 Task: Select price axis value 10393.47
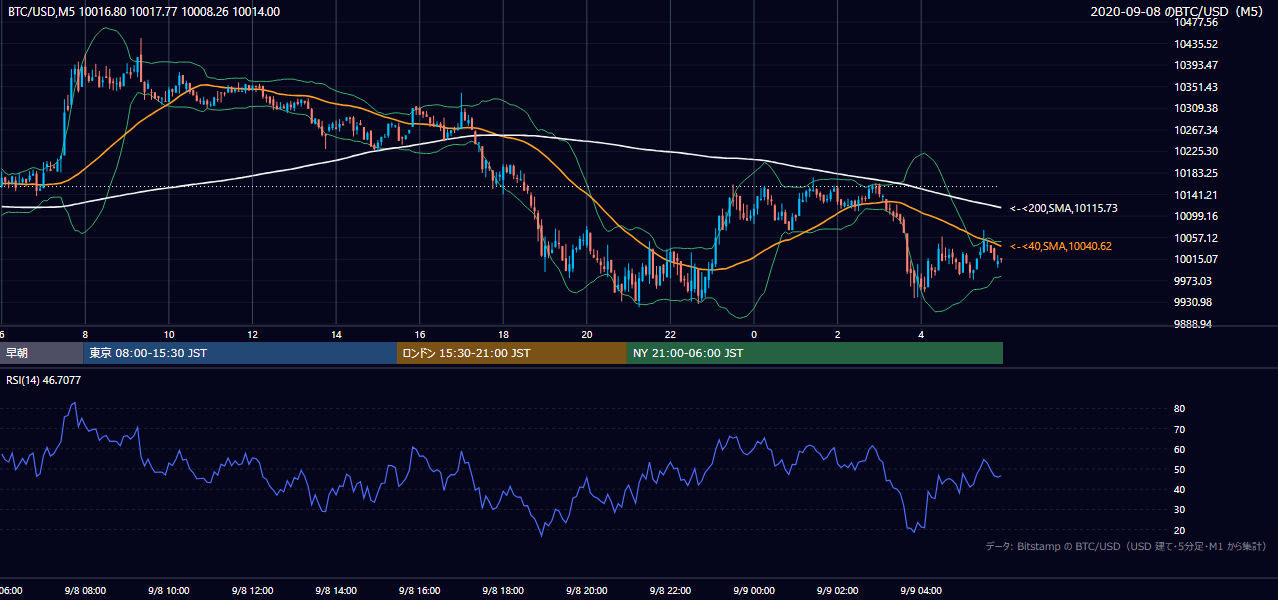pyautogui.click(x=1195, y=65)
